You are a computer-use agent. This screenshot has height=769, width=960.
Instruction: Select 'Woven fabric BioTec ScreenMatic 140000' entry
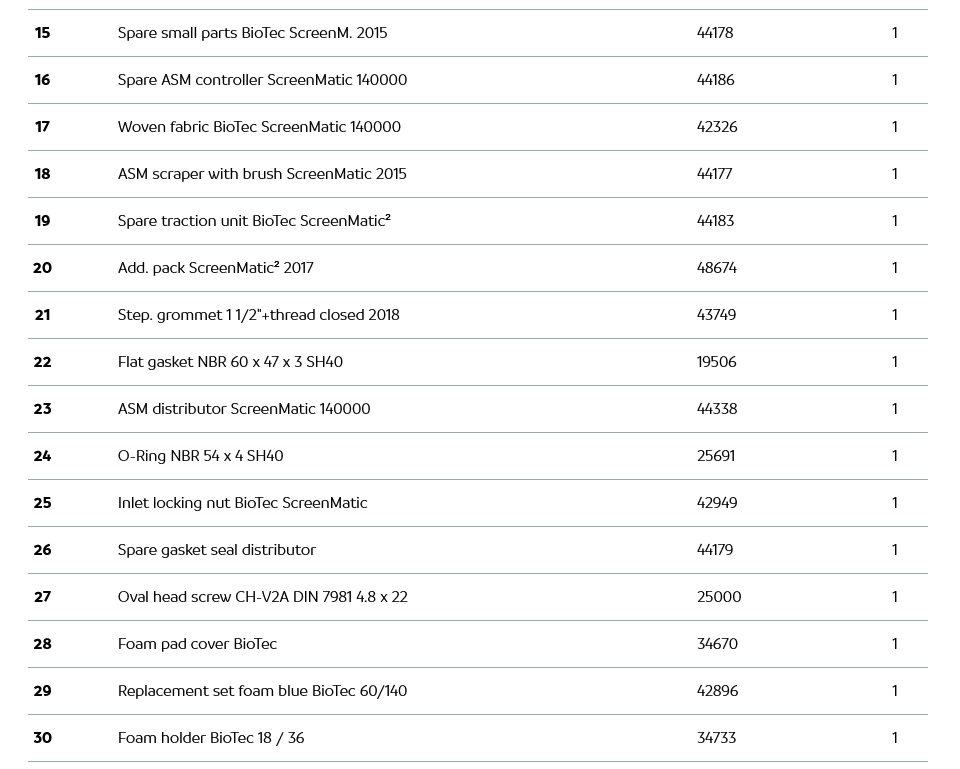(x=259, y=127)
